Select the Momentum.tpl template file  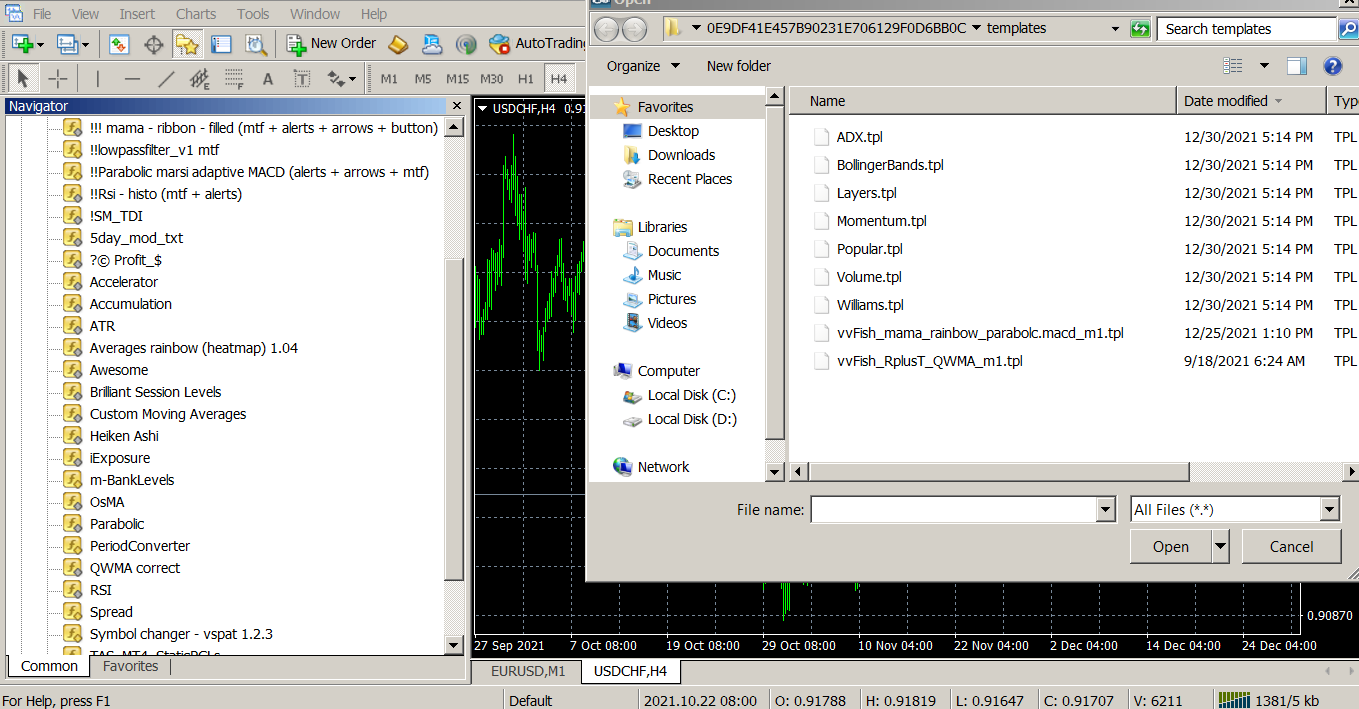pos(881,221)
